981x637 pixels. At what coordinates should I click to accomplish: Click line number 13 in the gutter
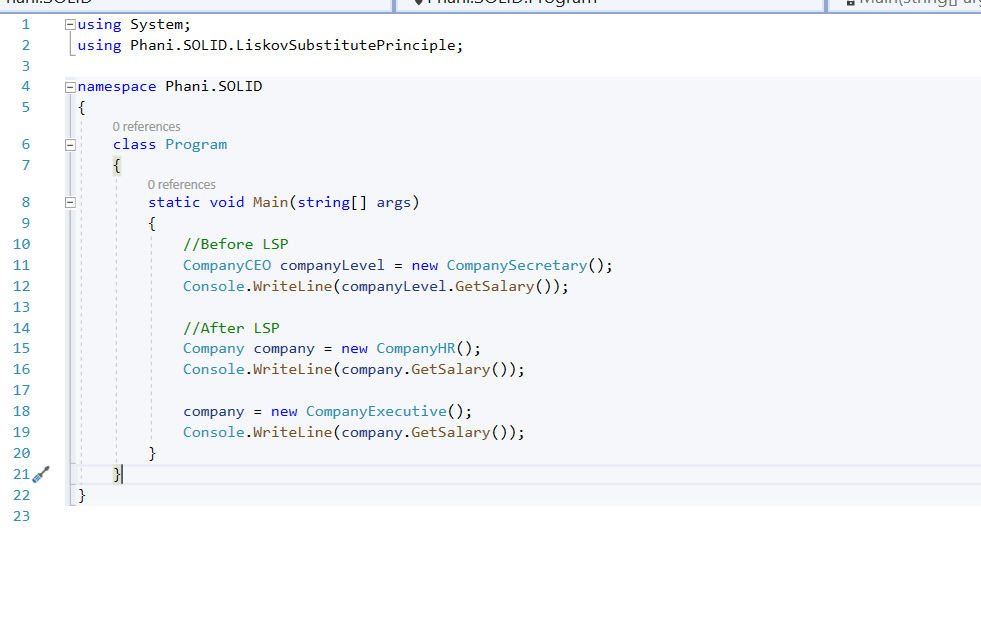[x=22, y=307]
